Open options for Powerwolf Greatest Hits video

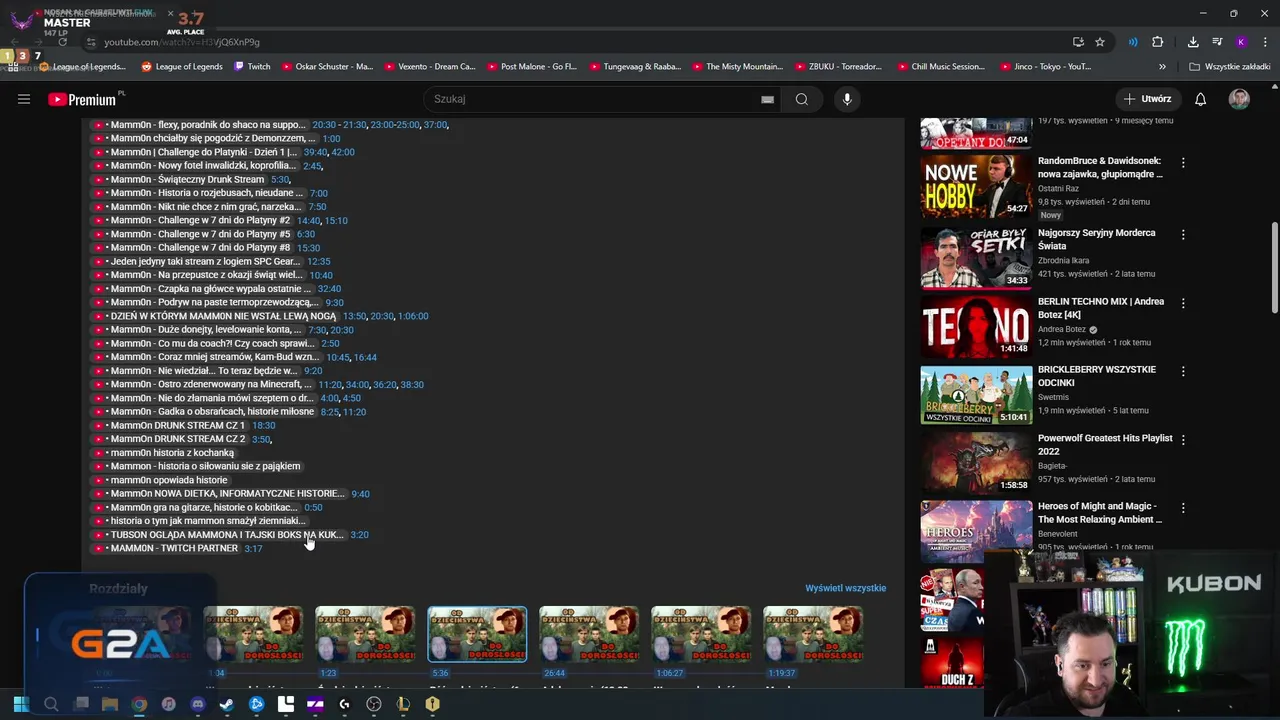1183,439
